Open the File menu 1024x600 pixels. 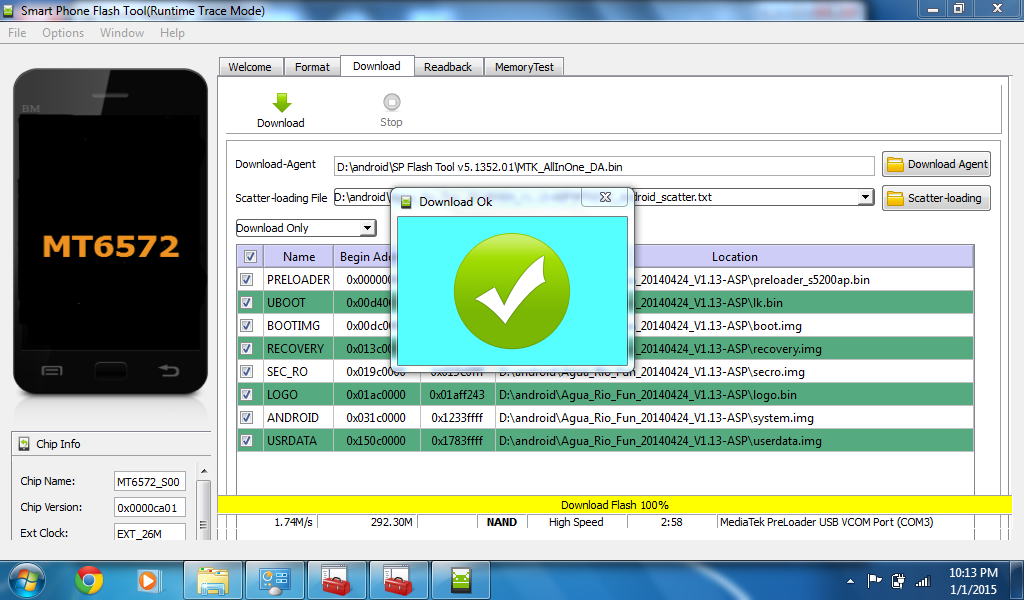17,33
